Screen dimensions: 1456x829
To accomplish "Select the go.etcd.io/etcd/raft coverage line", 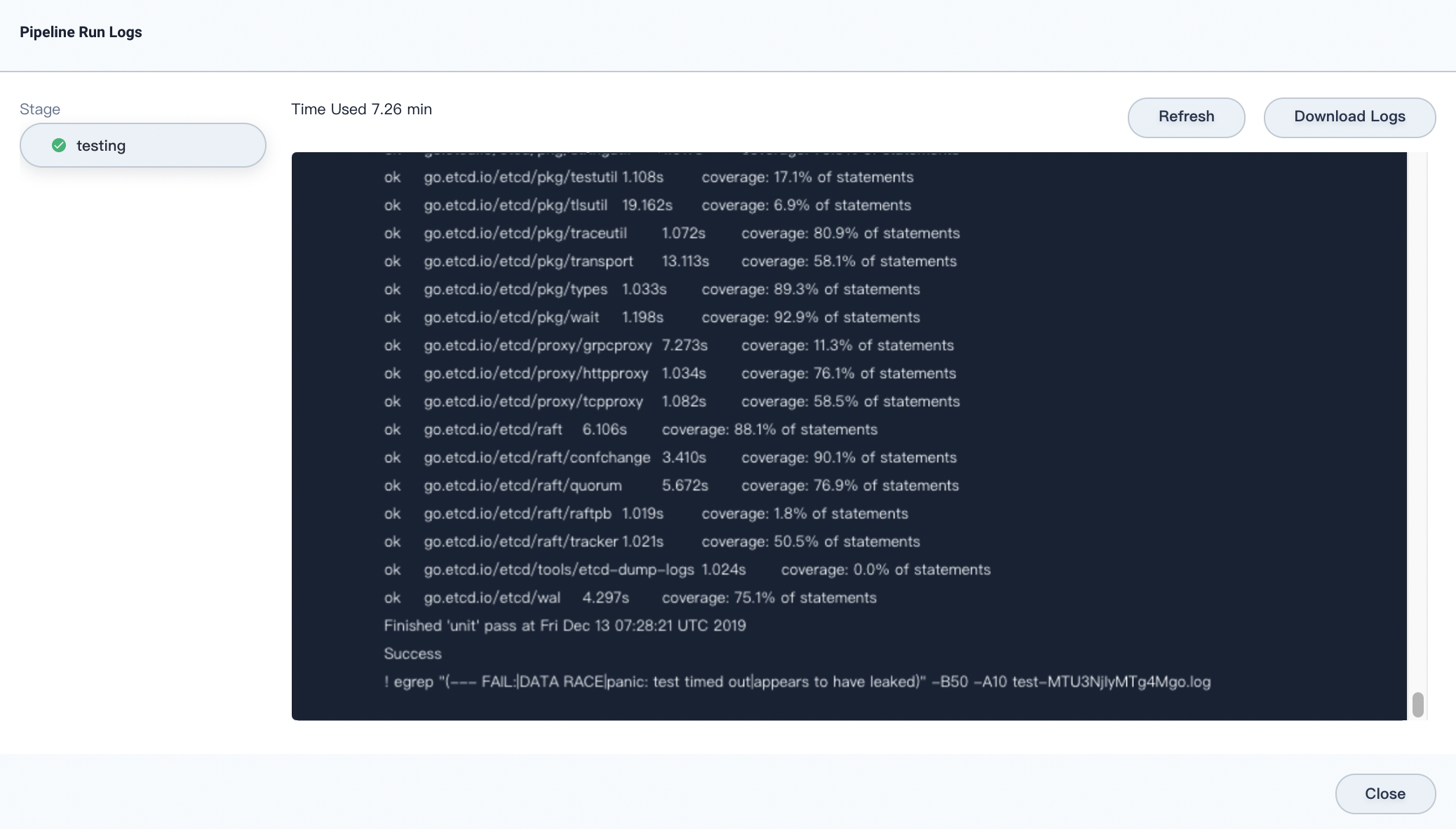I will [x=631, y=429].
